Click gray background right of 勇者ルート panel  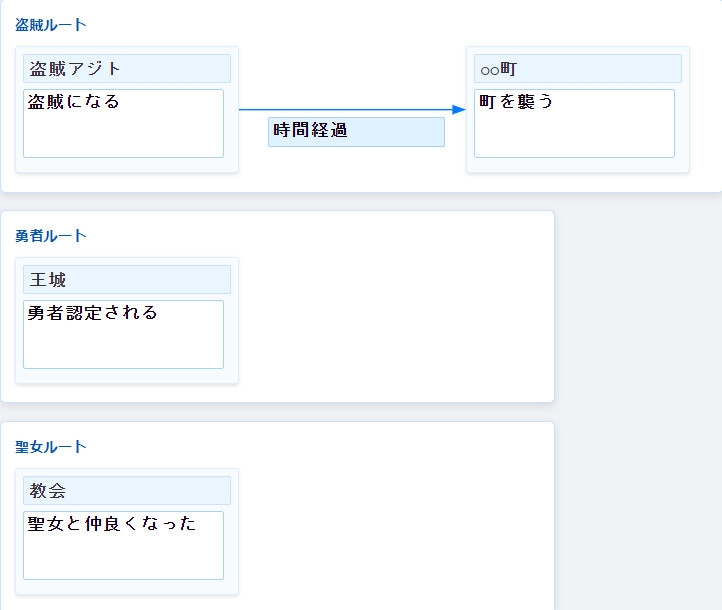coord(640,320)
